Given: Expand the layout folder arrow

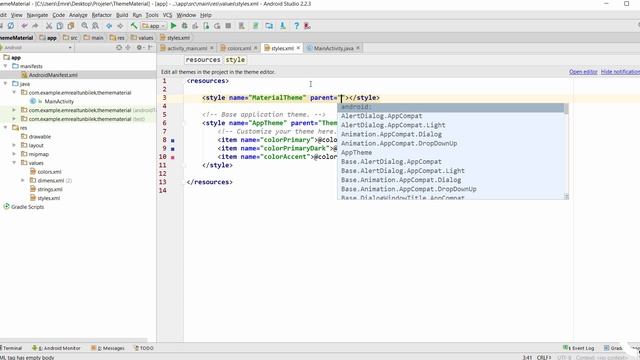Looking at the screenshot, I should [14, 145].
